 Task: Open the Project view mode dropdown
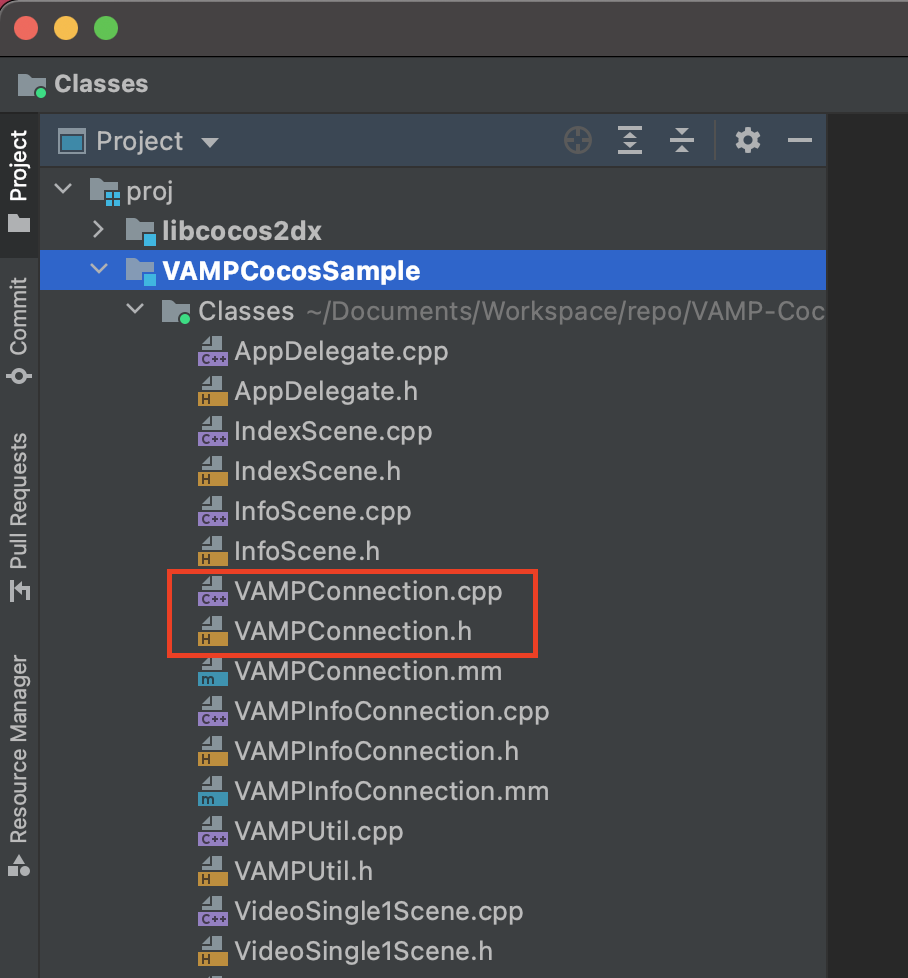tap(210, 141)
